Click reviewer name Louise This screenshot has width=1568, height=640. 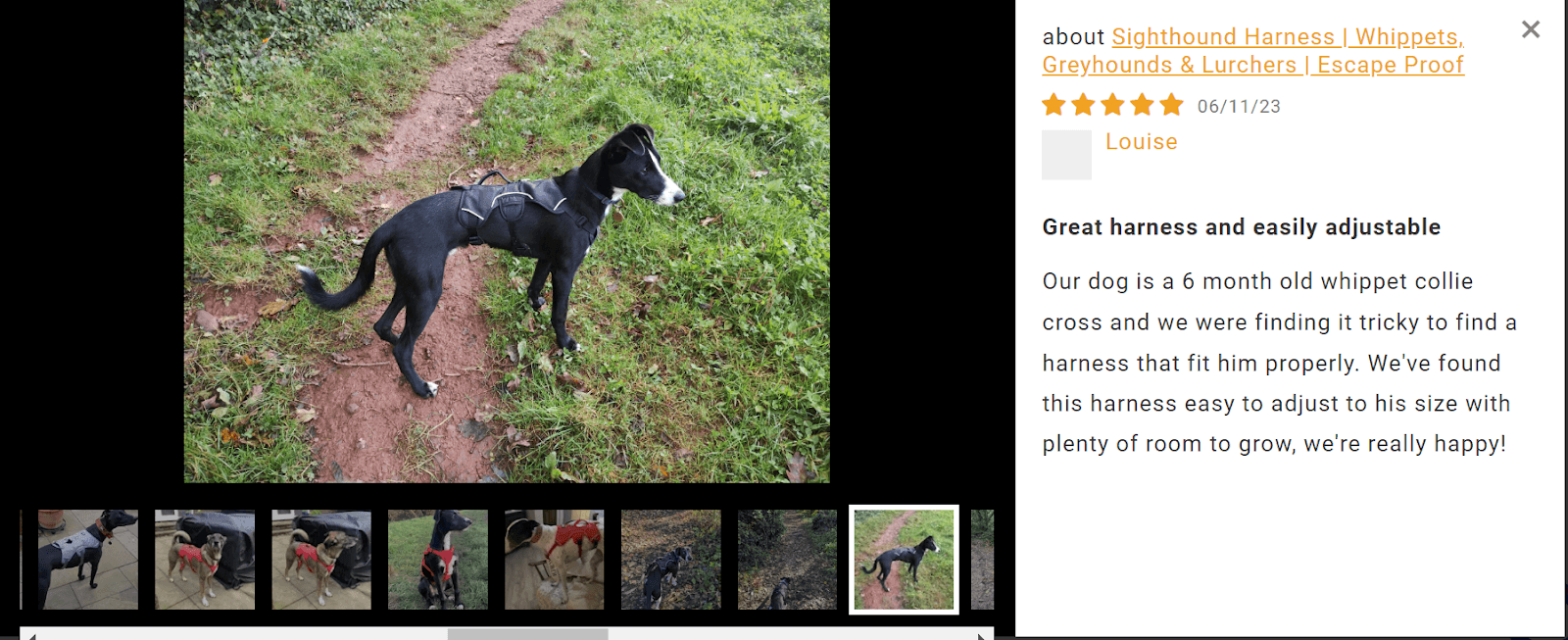click(x=1142, y=142)
